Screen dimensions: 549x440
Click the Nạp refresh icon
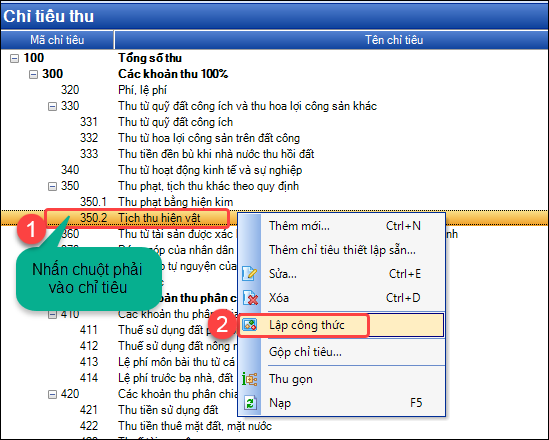coord(250,403)
